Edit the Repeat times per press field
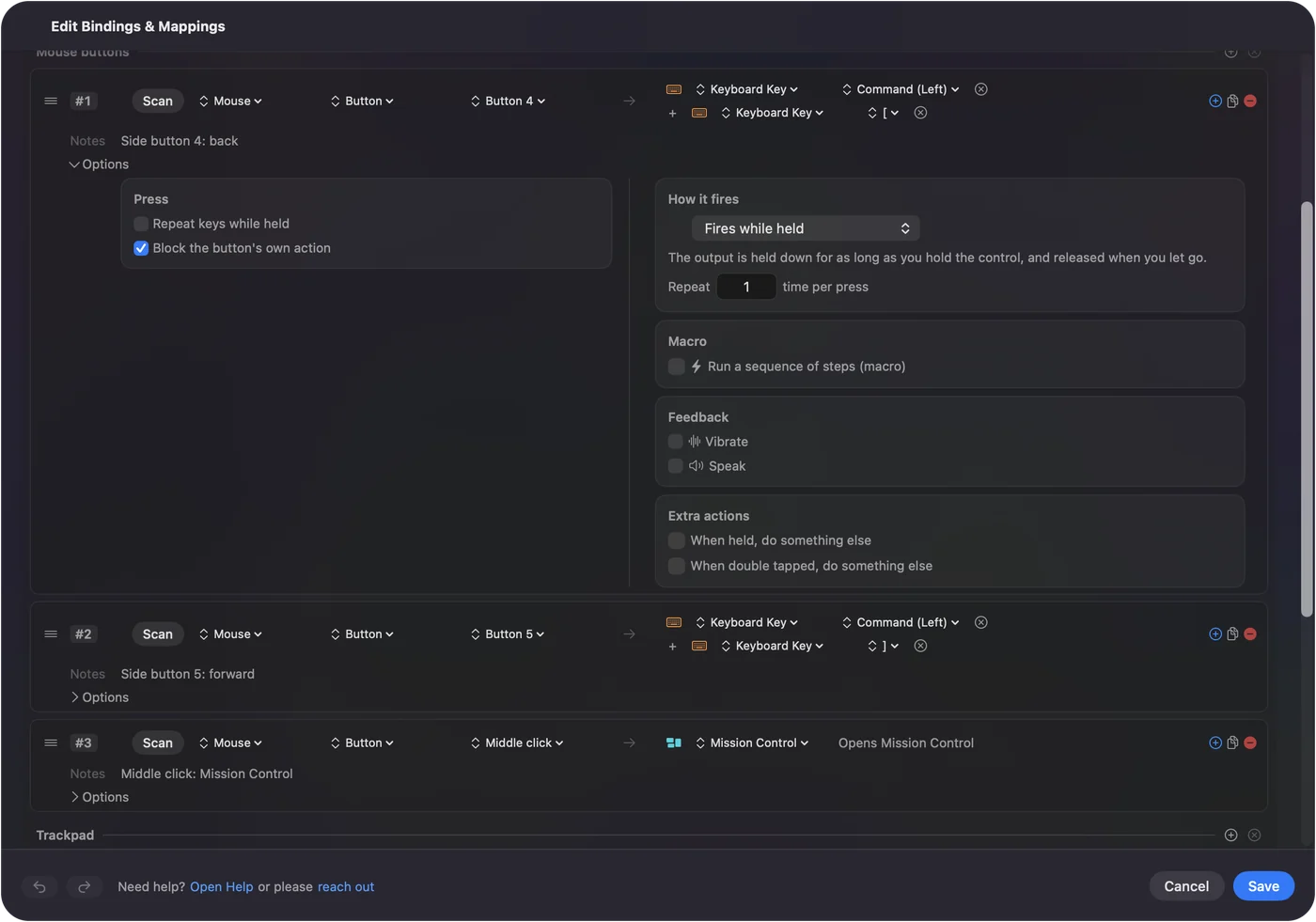The width and height of the screenshot is (1316, 922). (746, 287)
